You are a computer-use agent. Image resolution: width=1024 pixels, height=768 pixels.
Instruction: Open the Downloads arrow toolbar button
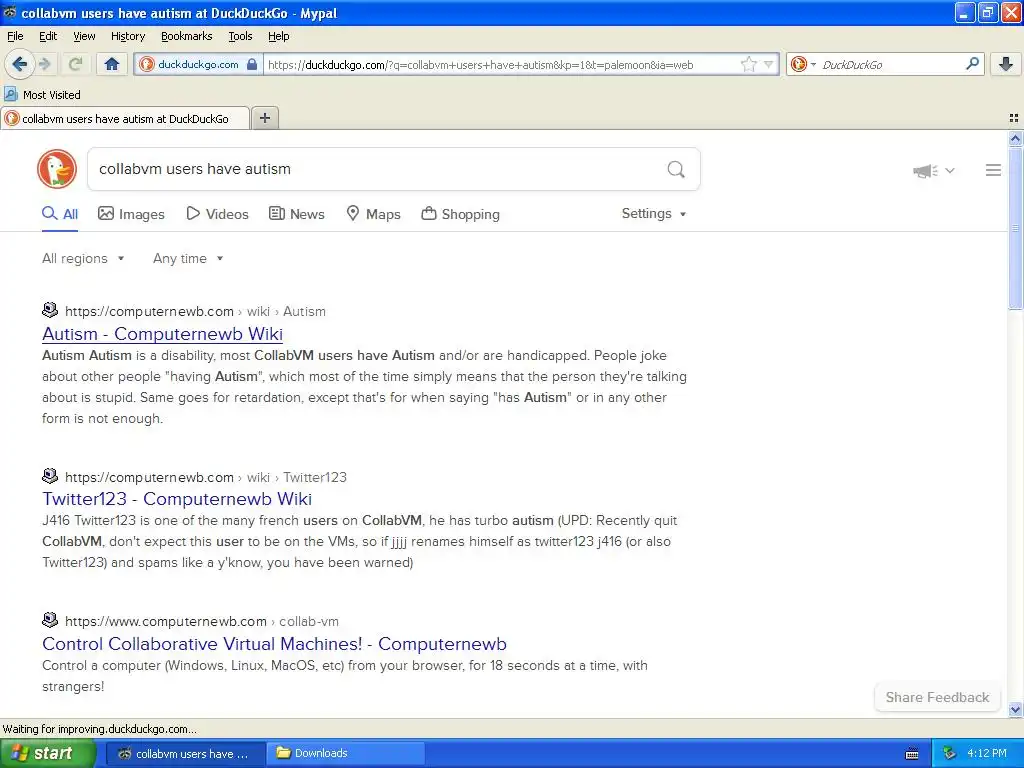coord(1006,64)
